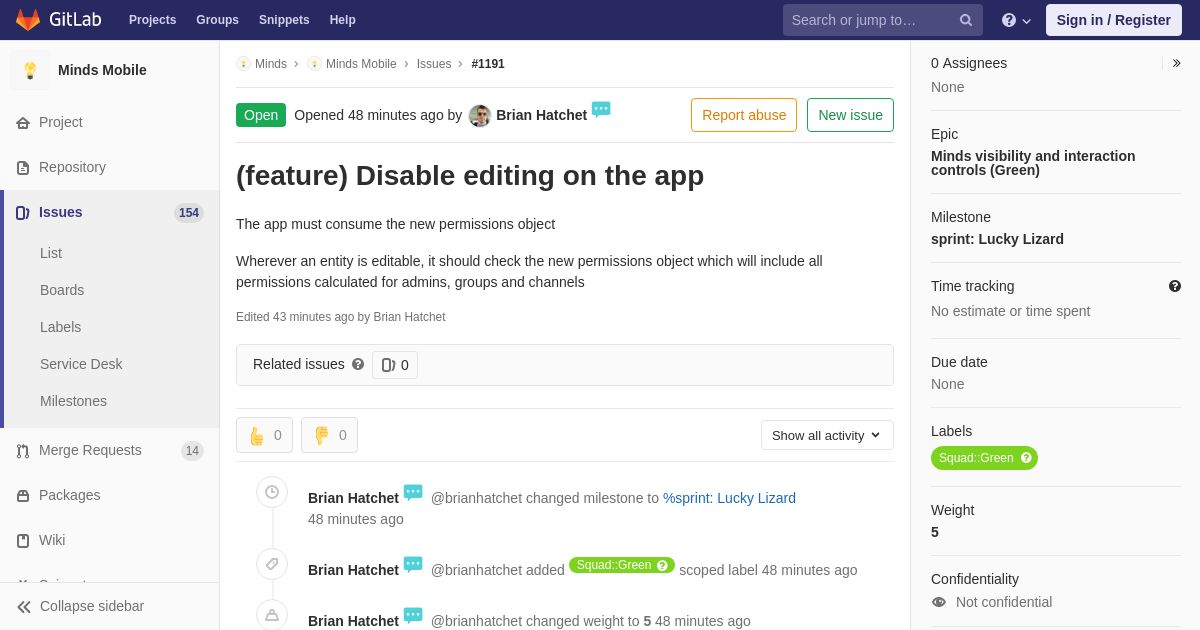Click the search magnifier icon
1200x630 pixels.
point(965,20)
